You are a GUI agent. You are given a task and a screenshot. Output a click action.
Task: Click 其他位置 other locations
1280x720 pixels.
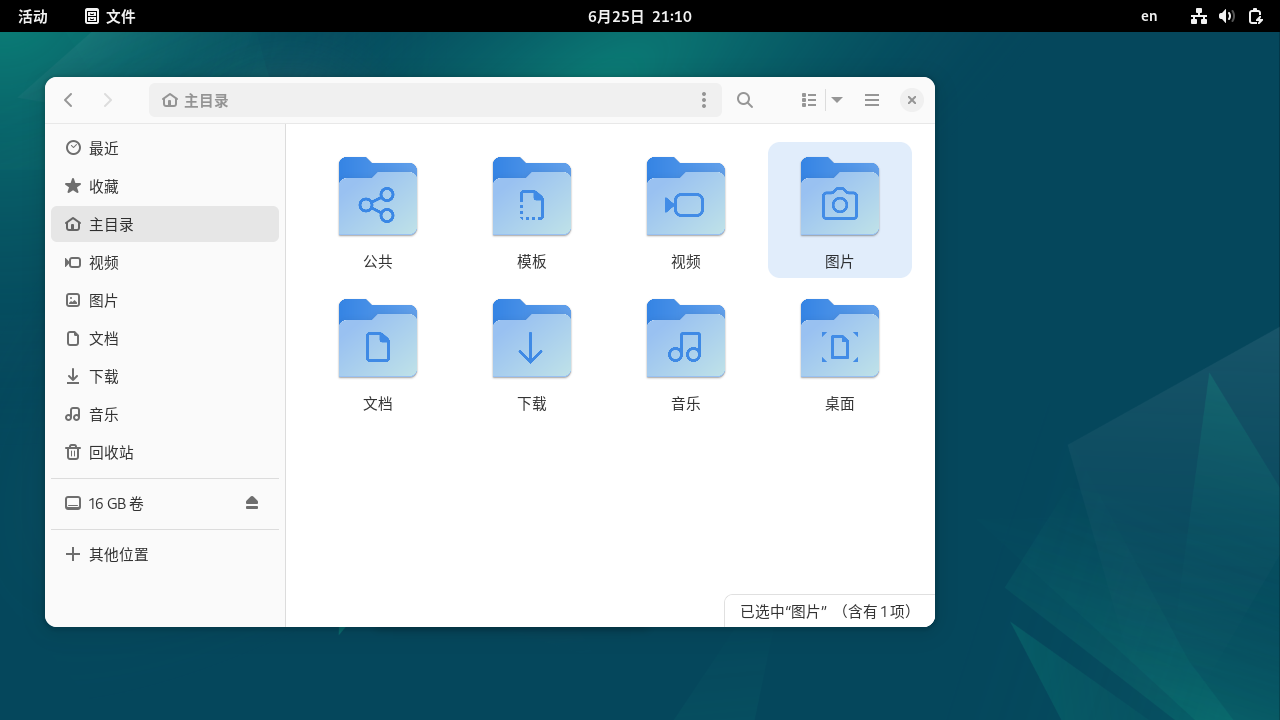point(118,554)
